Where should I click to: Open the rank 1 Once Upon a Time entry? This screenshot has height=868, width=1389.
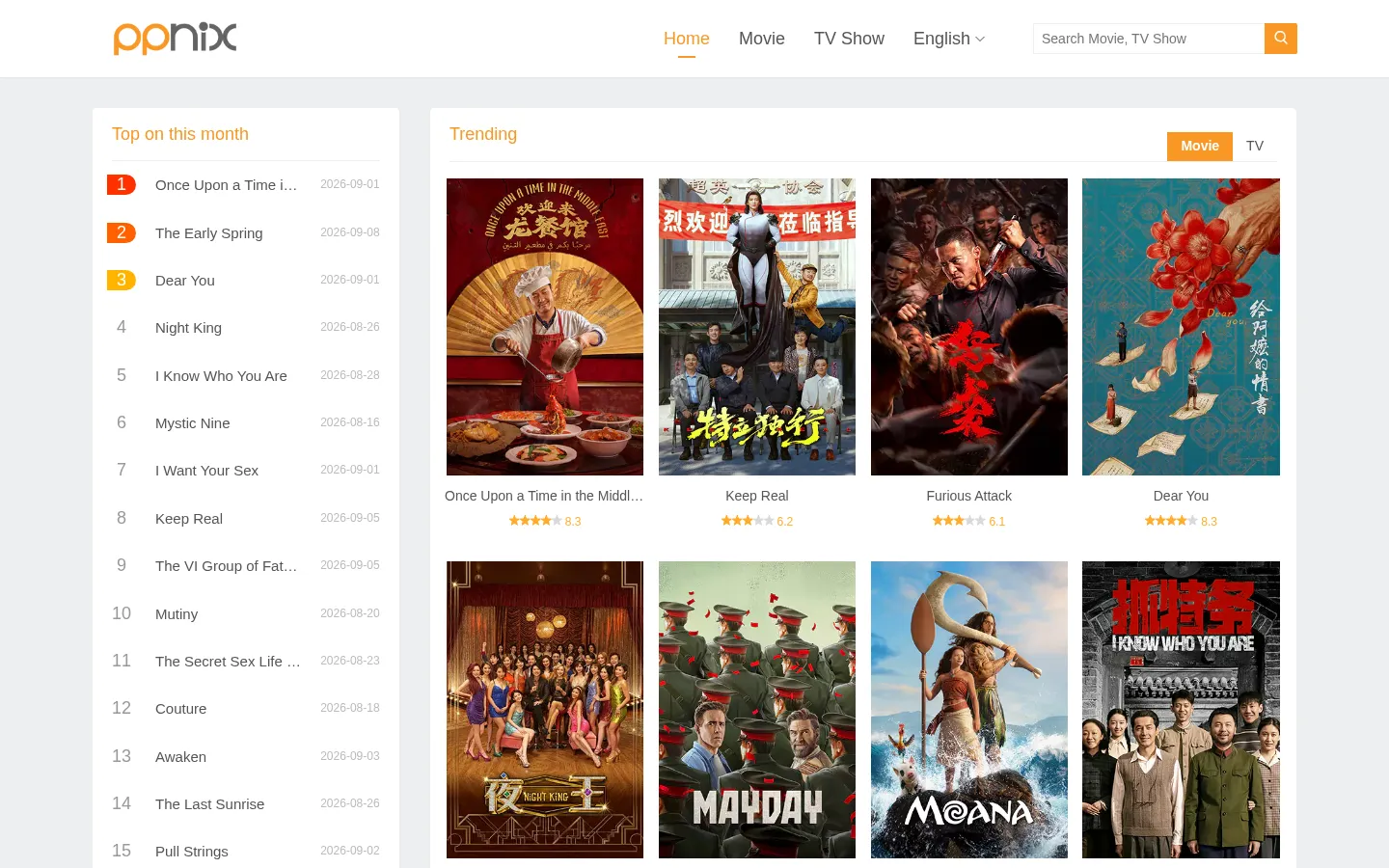tap(227, 184)
